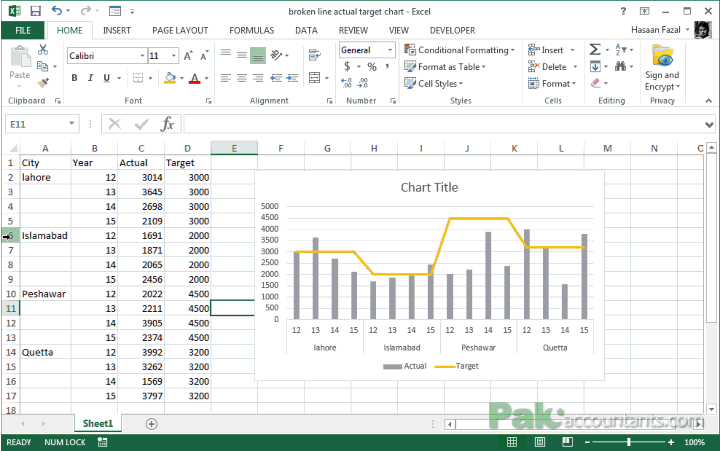Click the Find and Select binoculars icon

pos(620,67)
